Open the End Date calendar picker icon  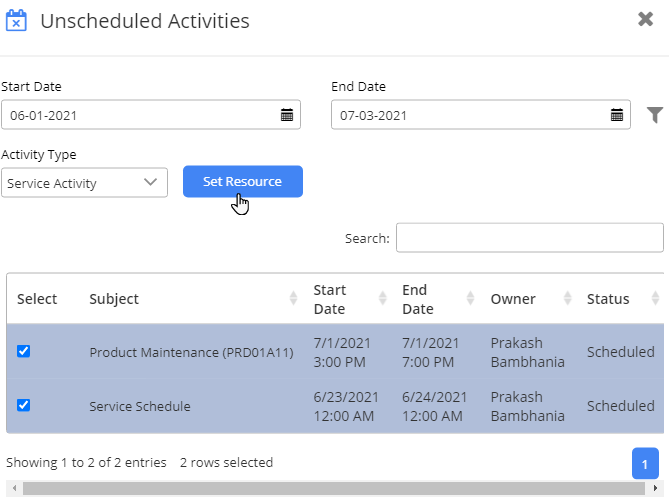[617, 115]
